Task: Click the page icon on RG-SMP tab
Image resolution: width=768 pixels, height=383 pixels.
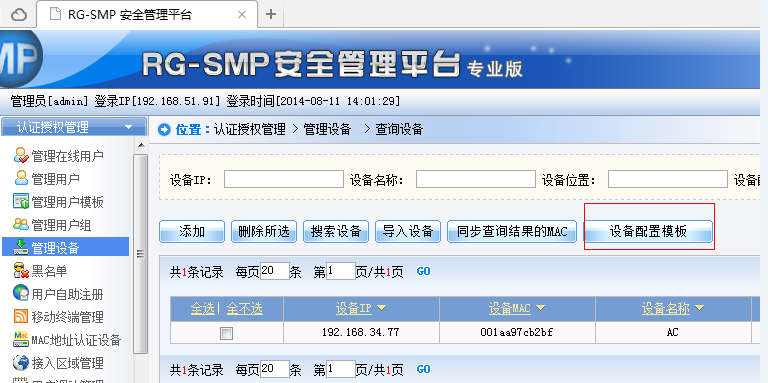Action: pyautogui.click(x=55, y=14)
